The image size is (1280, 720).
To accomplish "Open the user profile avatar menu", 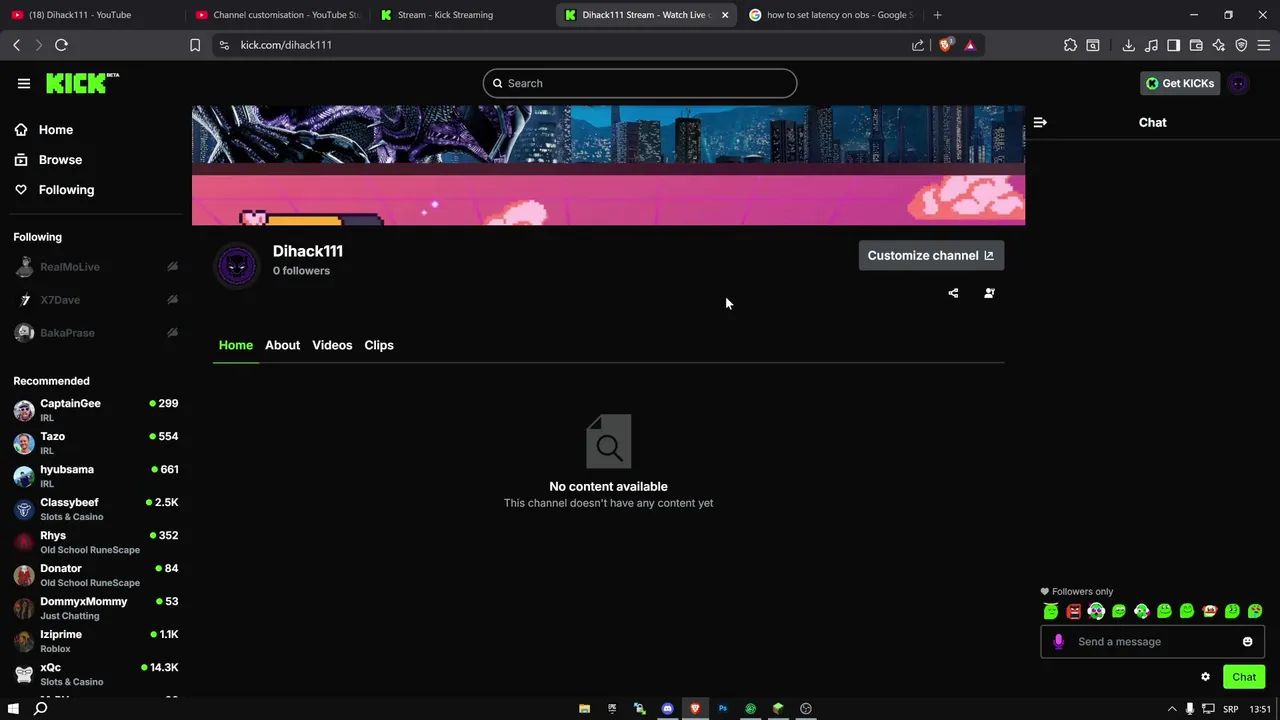I will coord(1239,83).
